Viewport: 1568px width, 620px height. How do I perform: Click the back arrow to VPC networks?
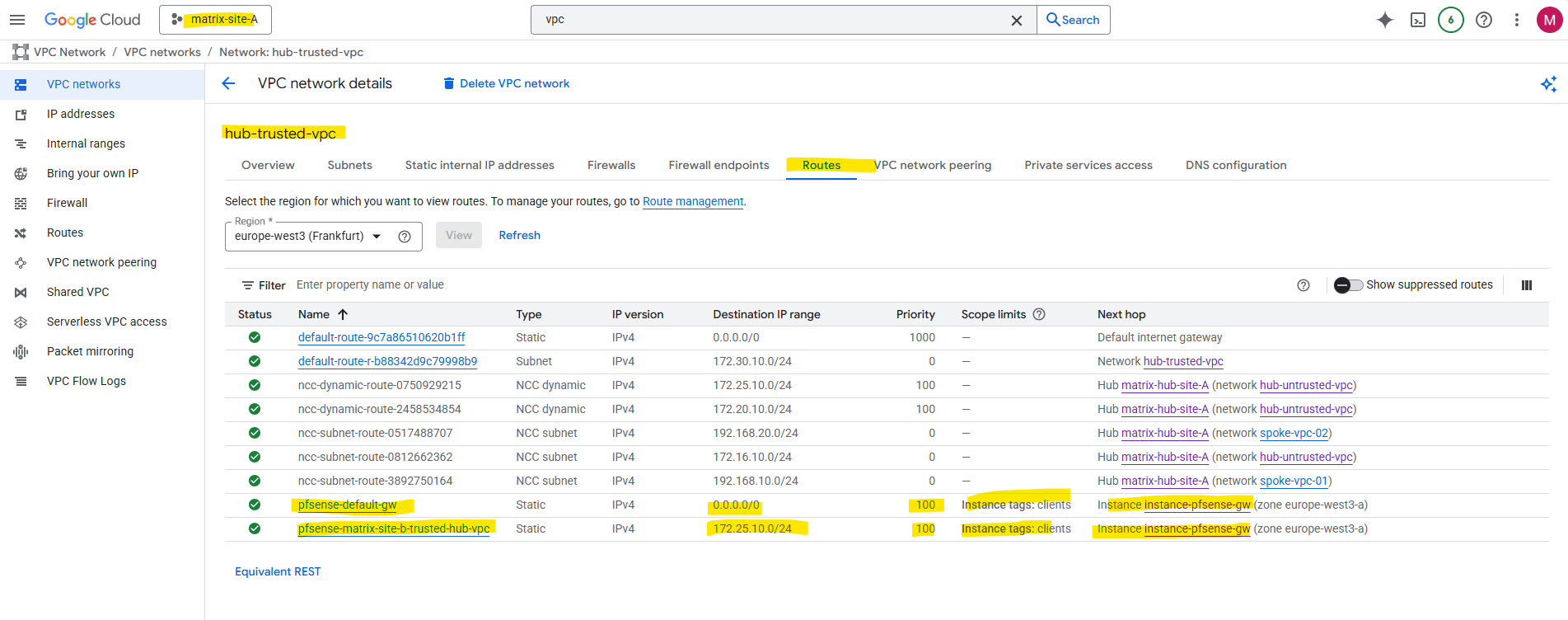[x=229, y=83]
